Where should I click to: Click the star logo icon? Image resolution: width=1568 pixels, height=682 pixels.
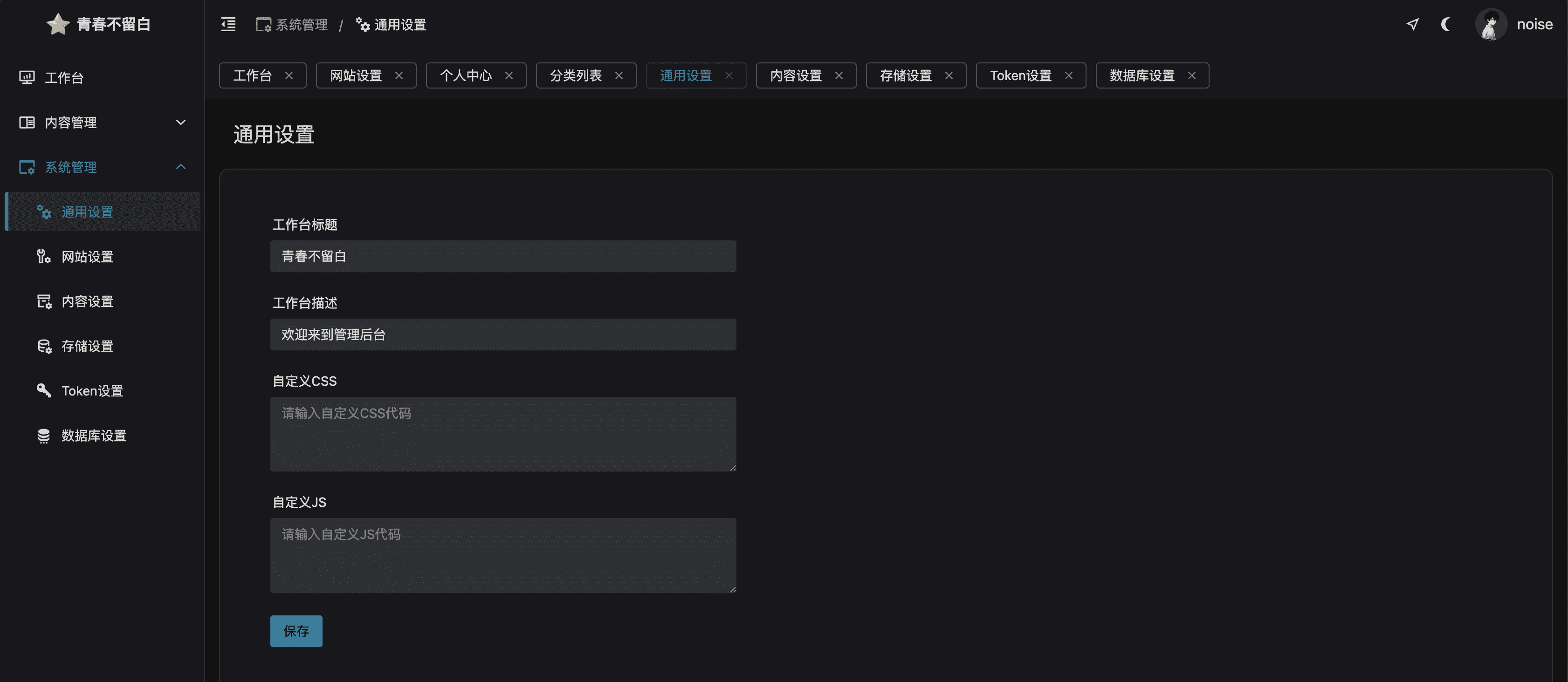click(x=58, y=24)
